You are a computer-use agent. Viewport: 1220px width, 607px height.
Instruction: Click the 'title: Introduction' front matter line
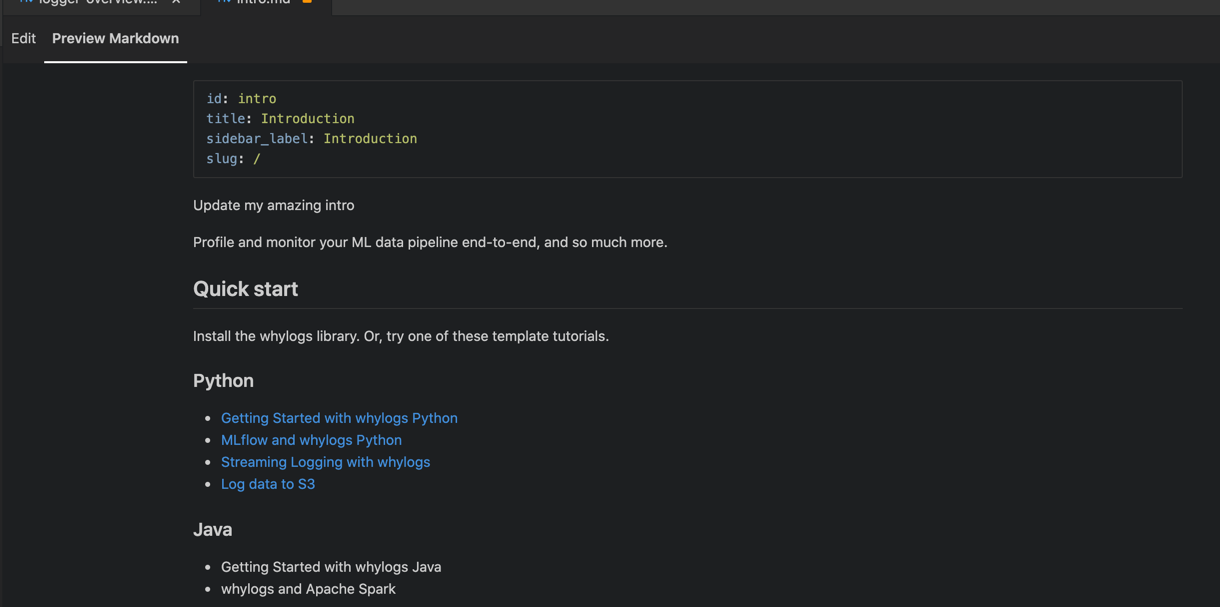280,119
